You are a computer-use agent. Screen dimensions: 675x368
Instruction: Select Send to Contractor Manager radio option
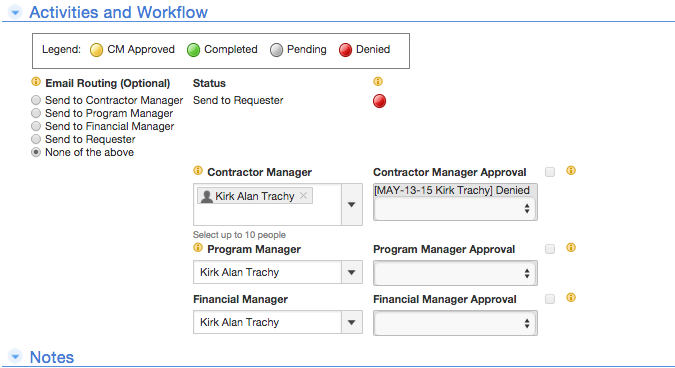(x=36, y=100)
